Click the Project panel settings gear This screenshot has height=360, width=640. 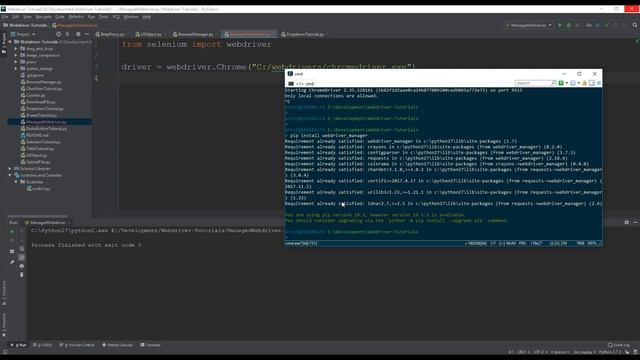[78, 34]
